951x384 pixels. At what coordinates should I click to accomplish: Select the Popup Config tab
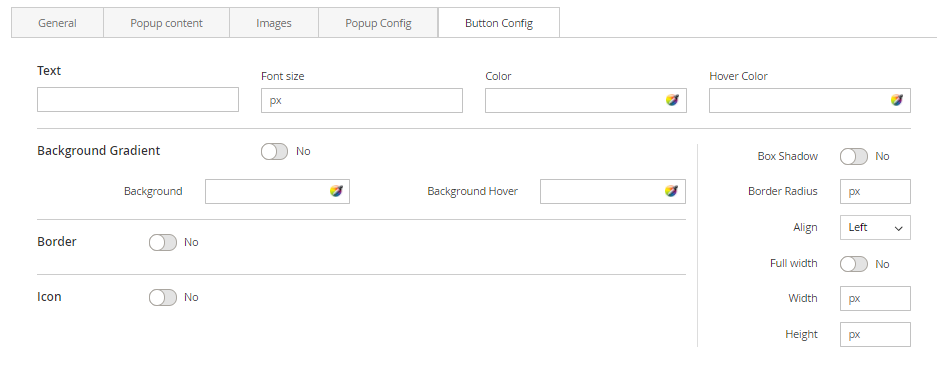coord(378,23)
